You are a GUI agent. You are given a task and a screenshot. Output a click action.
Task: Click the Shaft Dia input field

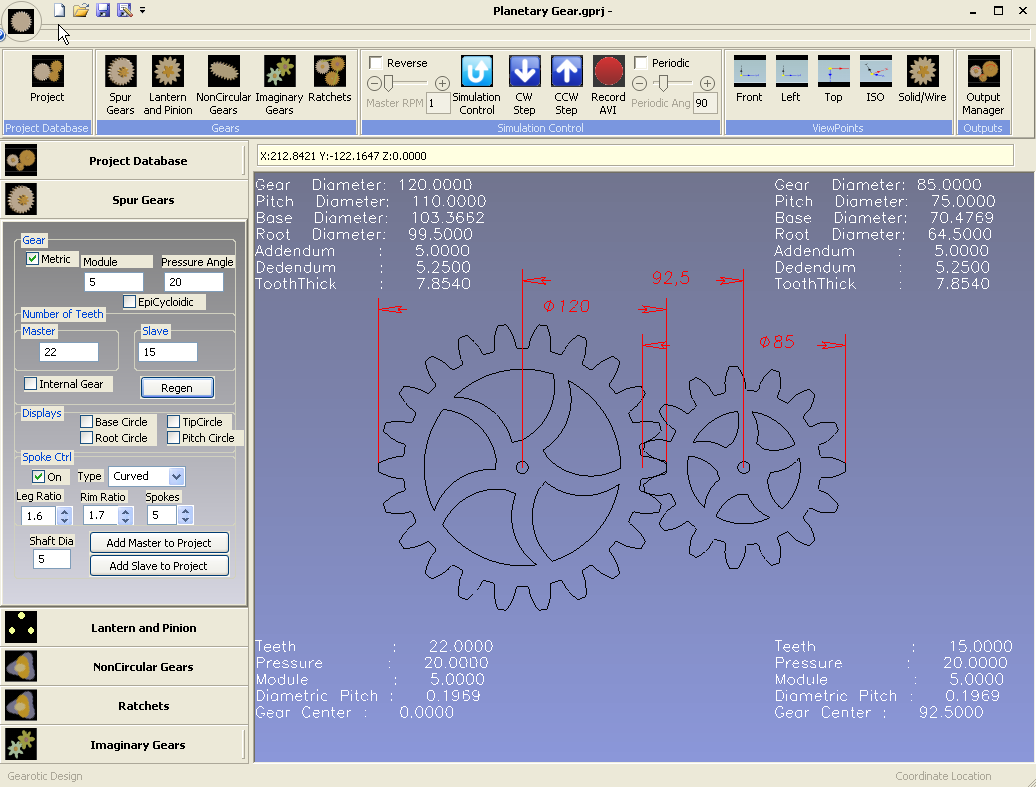click(x=52, y=559)
